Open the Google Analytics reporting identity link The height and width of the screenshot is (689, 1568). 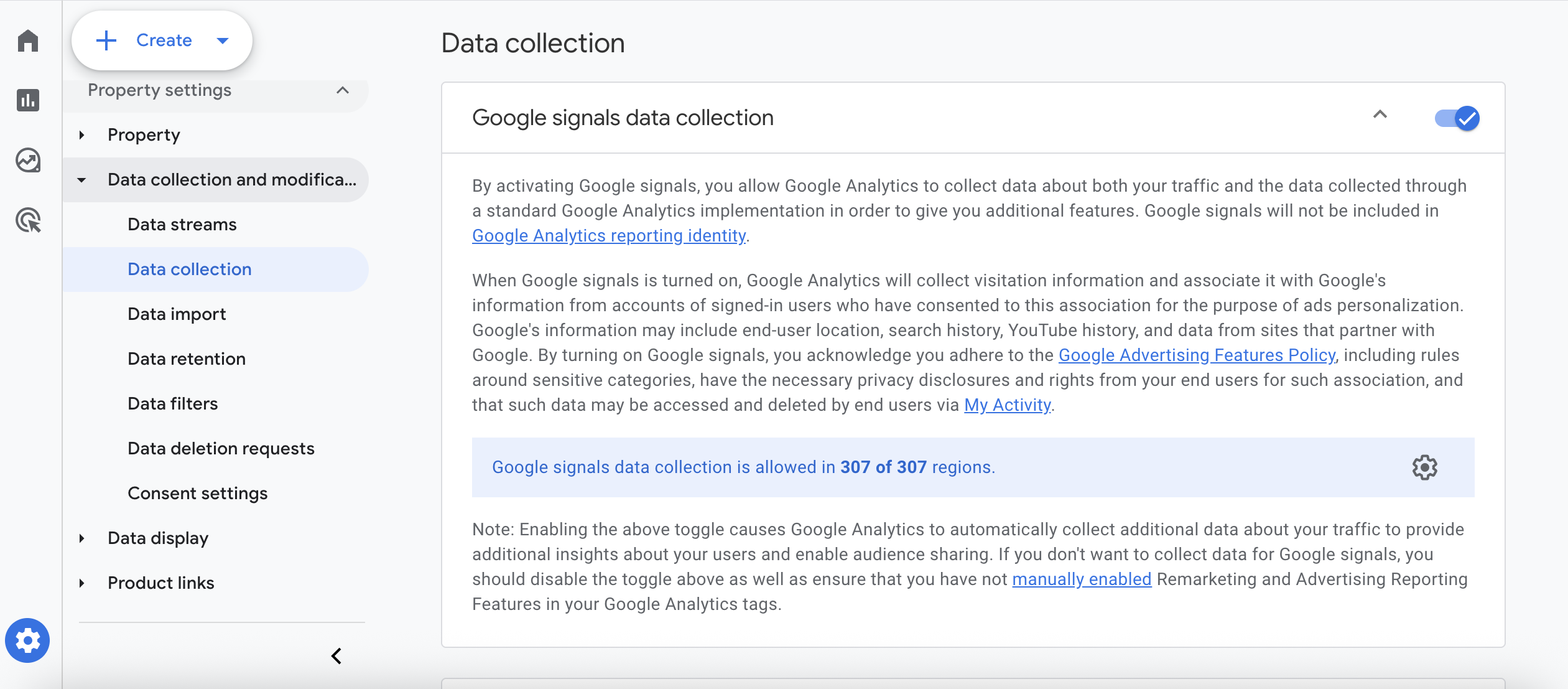pos(608,235)
